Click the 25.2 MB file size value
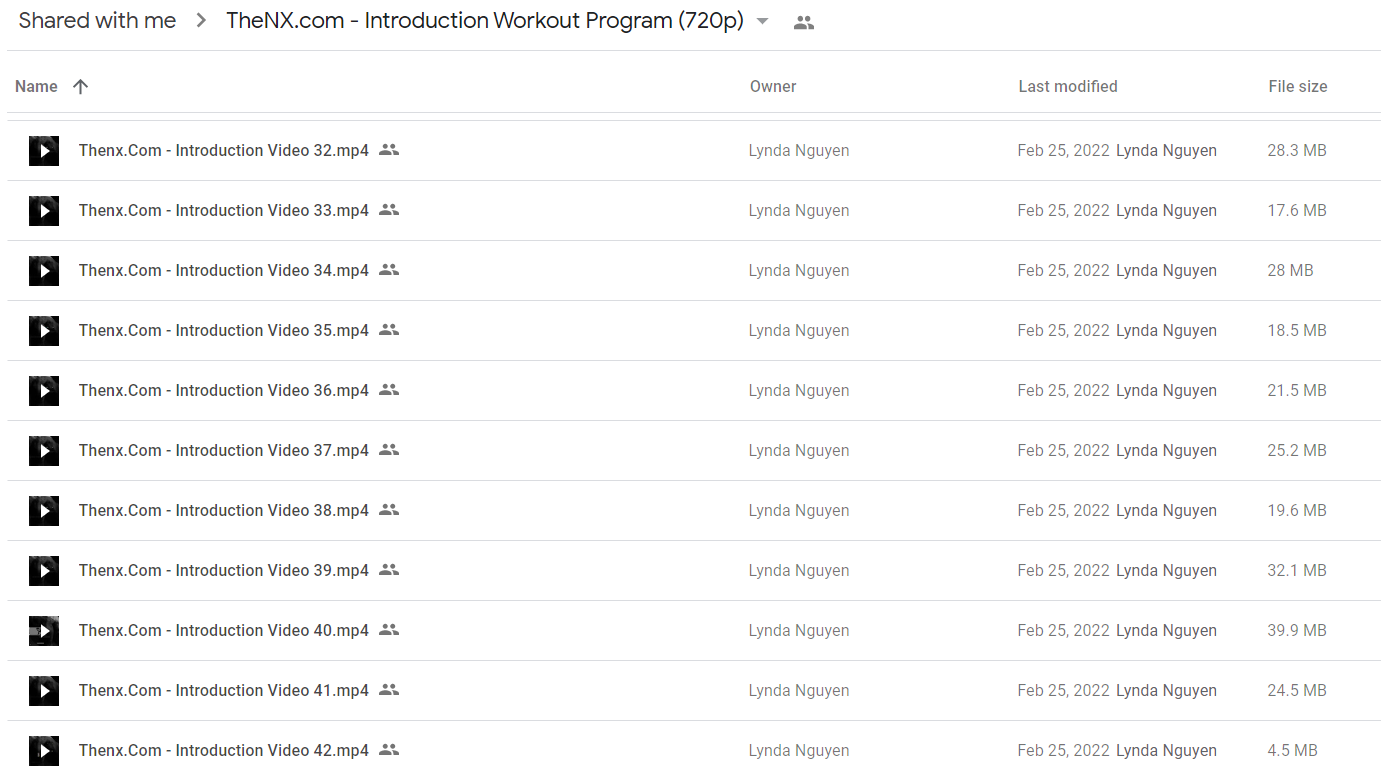The height and width of the screenshot is (776, 1381). click(x=1297, y=450)
